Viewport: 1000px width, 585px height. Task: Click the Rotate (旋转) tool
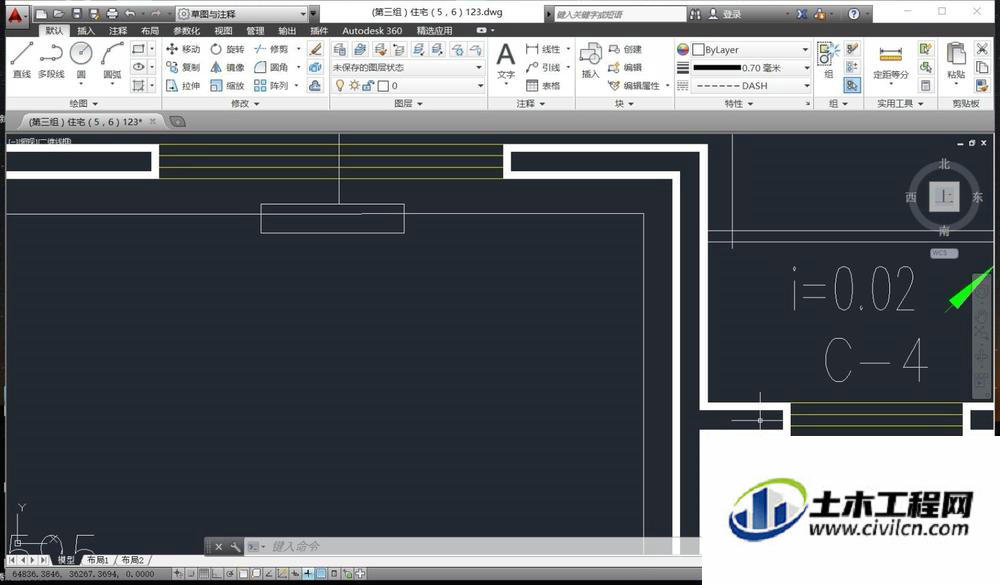(x=228, y=49)
